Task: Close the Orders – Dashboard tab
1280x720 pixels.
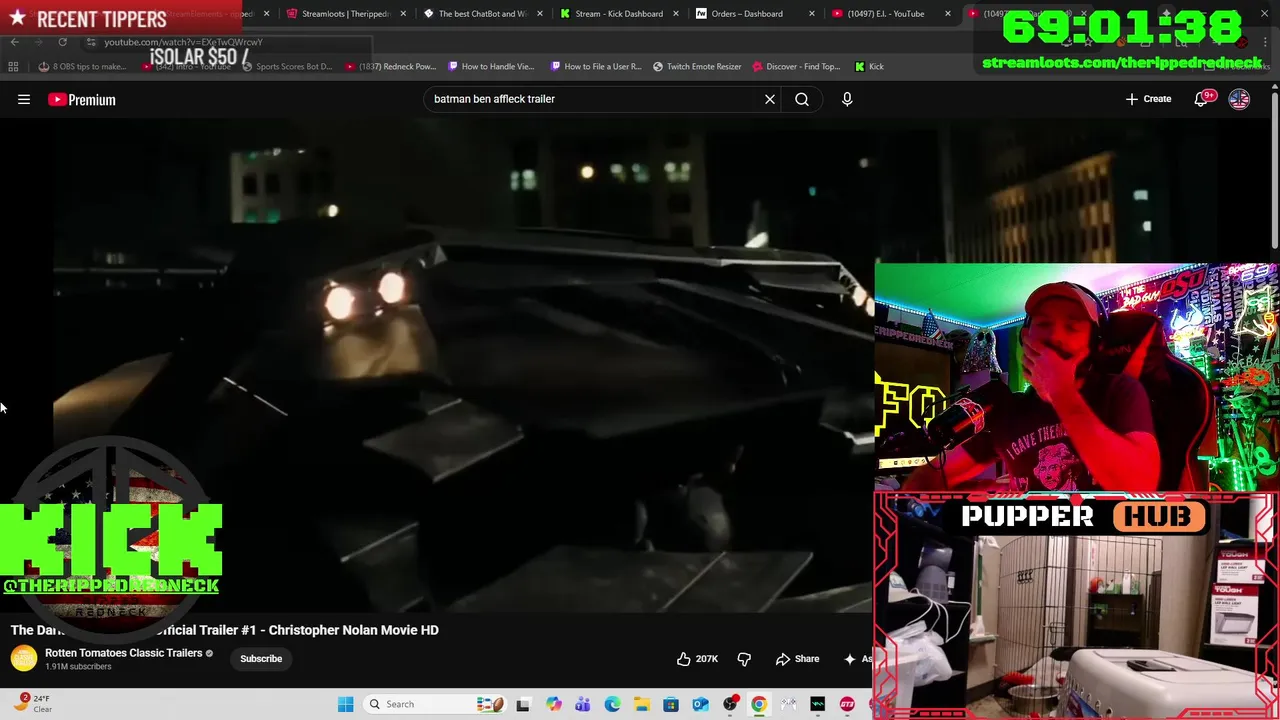Action: click(811, 14)
